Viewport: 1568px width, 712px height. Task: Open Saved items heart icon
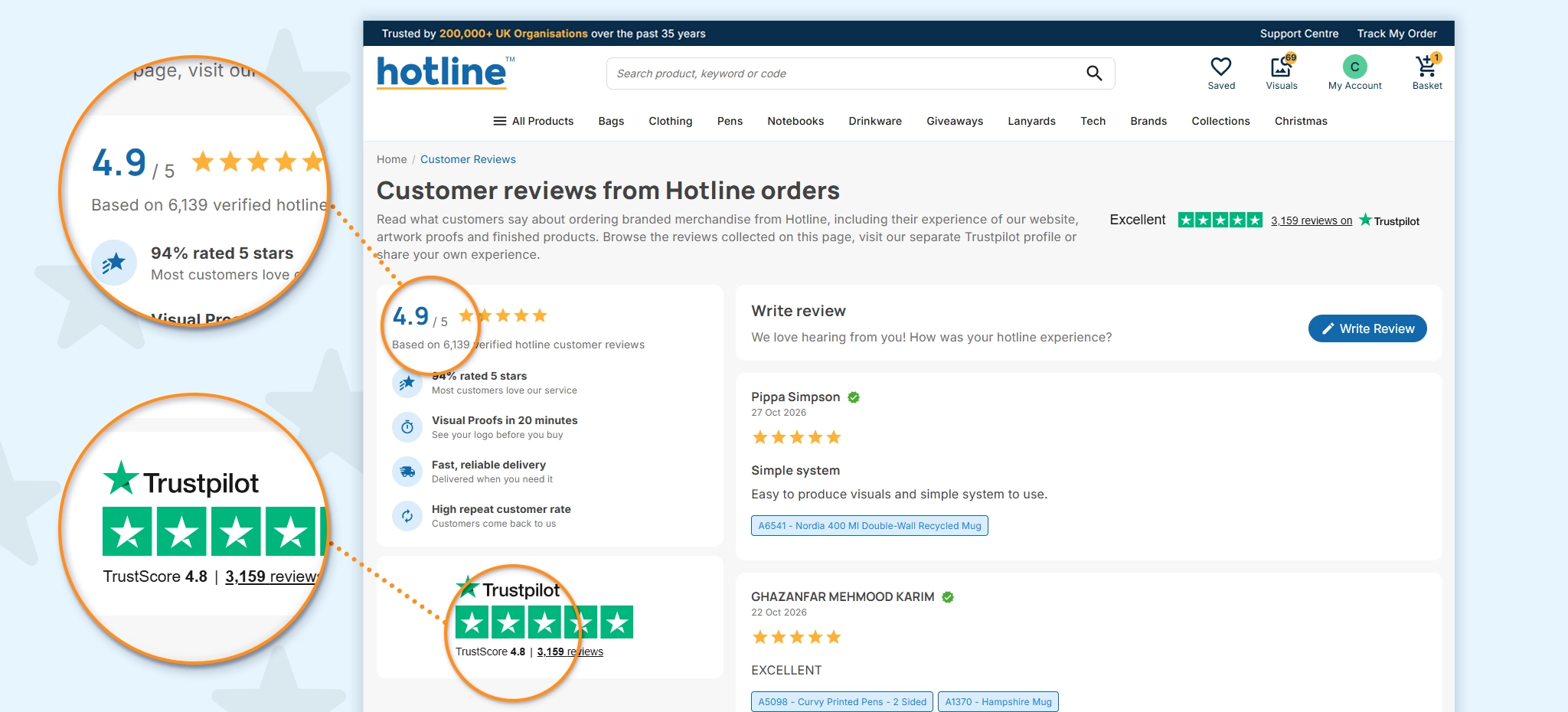coord(1221,67)
